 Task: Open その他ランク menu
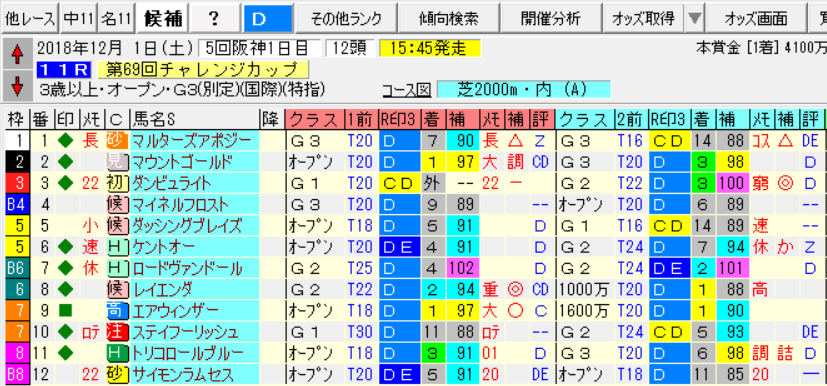[x=346, y=19]
